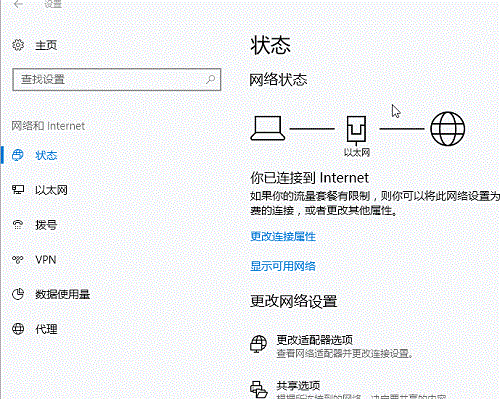Click the magnifier icon in the search box
500x399 pixels.
[x=210, y=79]
